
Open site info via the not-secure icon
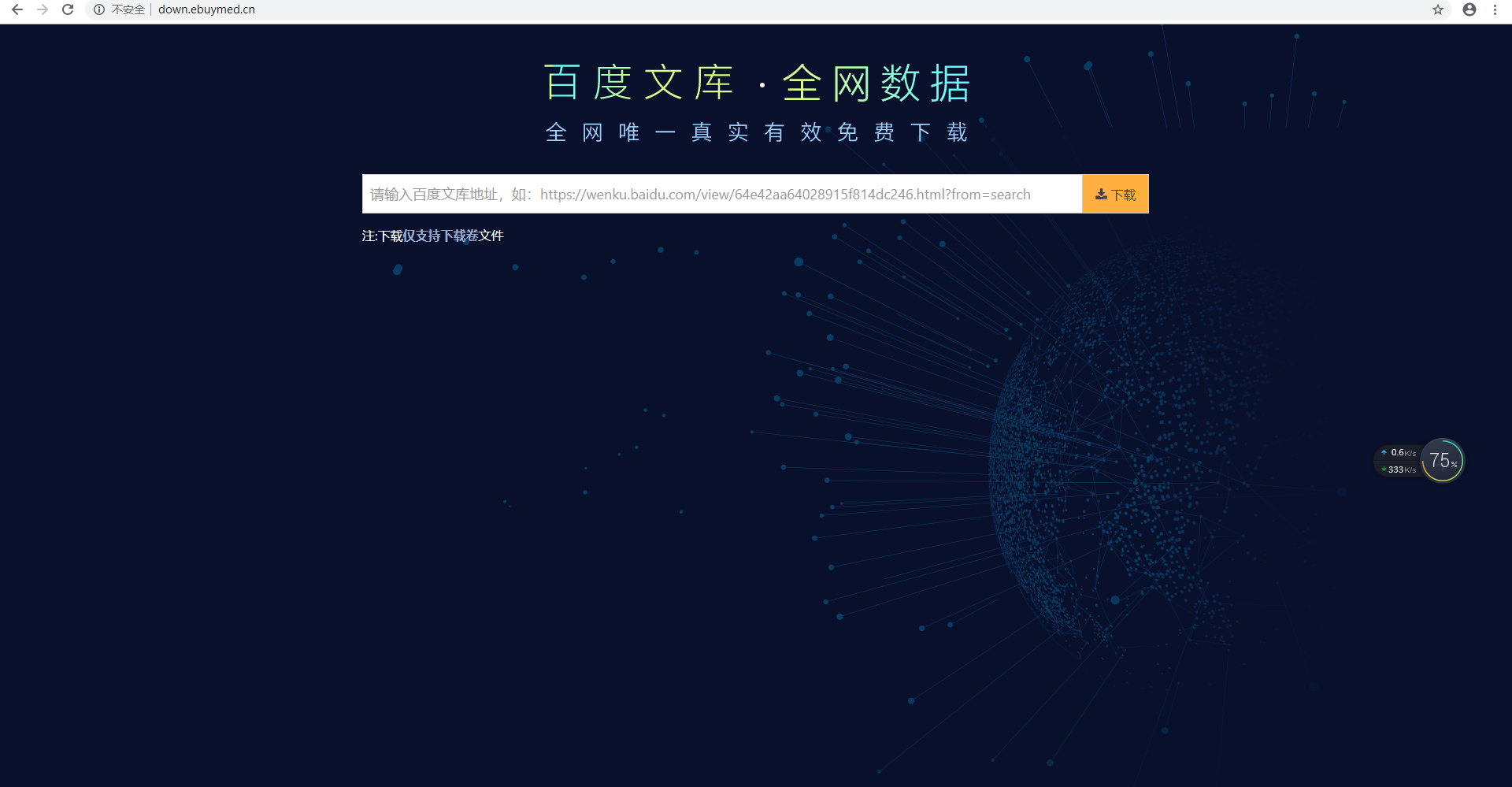[x=99, y=9]
